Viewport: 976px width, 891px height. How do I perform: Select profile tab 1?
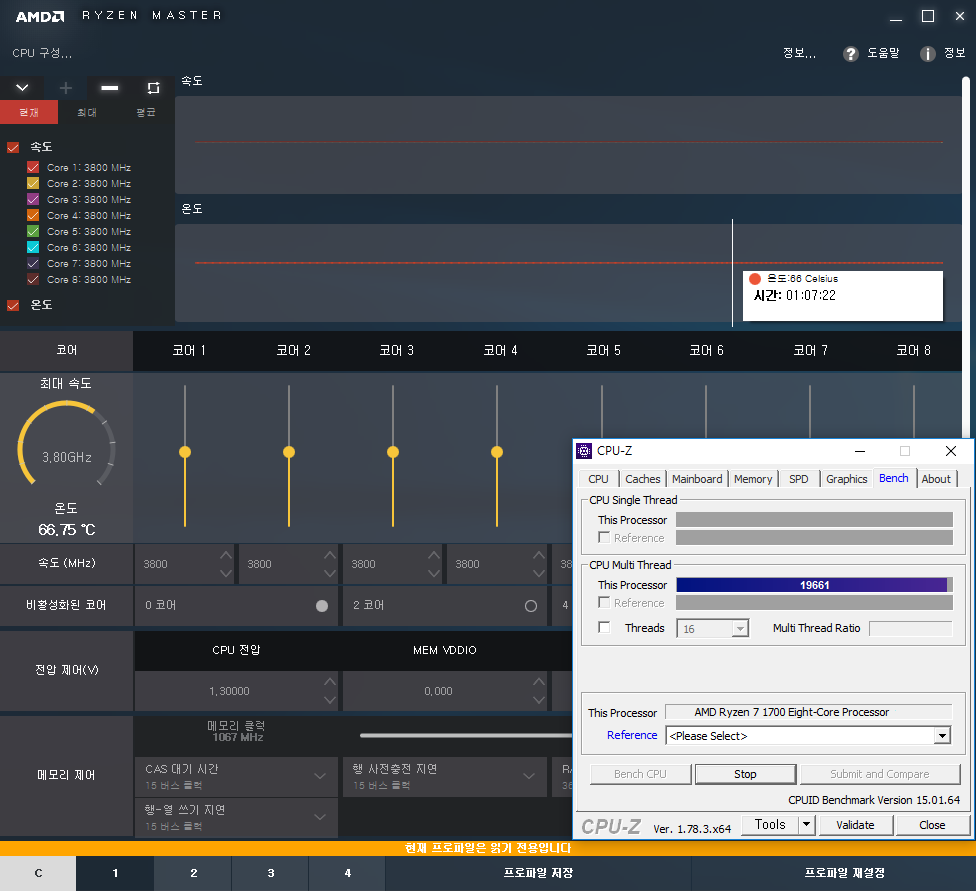tap(115, 873)
